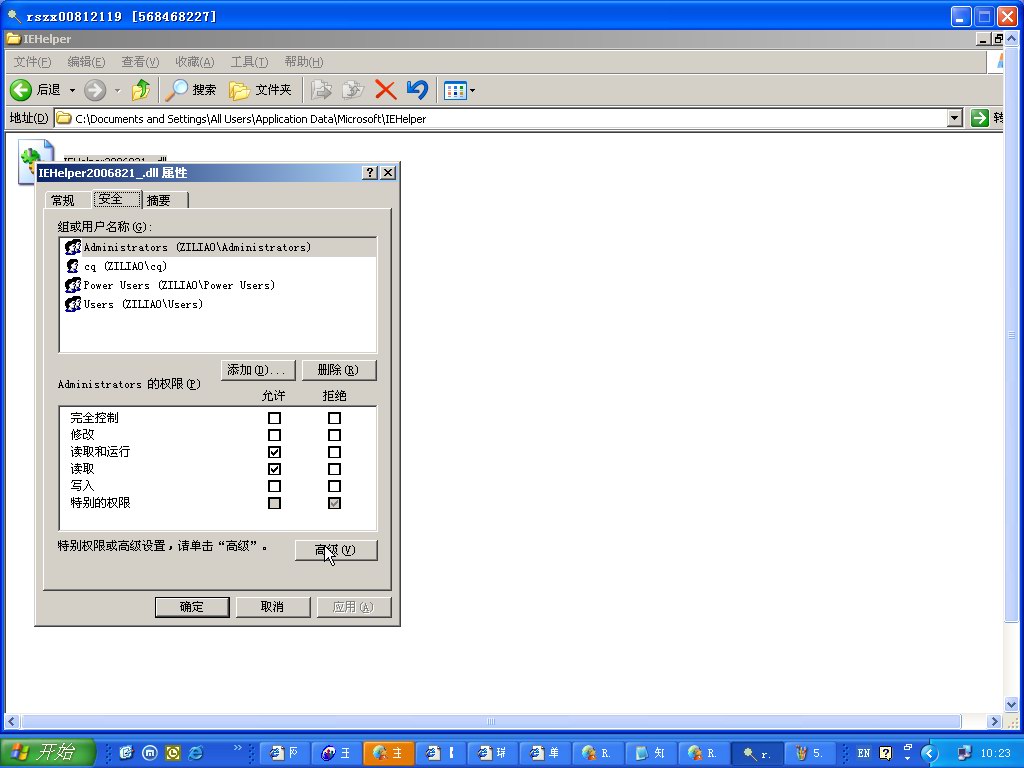Tick Allow for 完全控制
The image size is (1024, 768).
coord(274,418)
